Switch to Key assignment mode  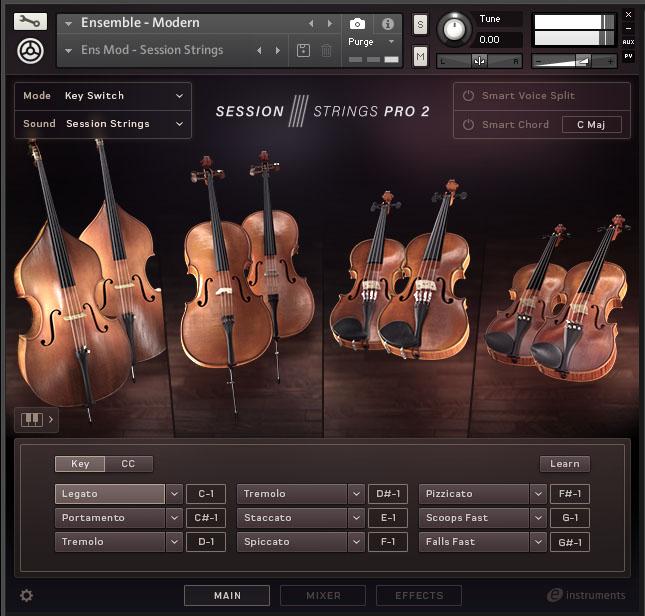[x=80, y=464]
